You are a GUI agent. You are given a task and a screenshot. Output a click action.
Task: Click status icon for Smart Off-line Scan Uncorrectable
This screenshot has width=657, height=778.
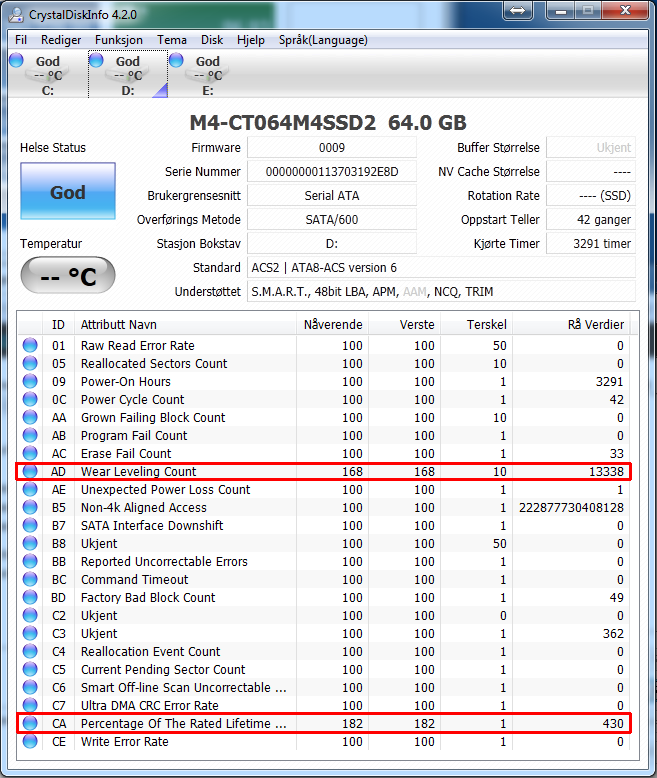point(30,687)
